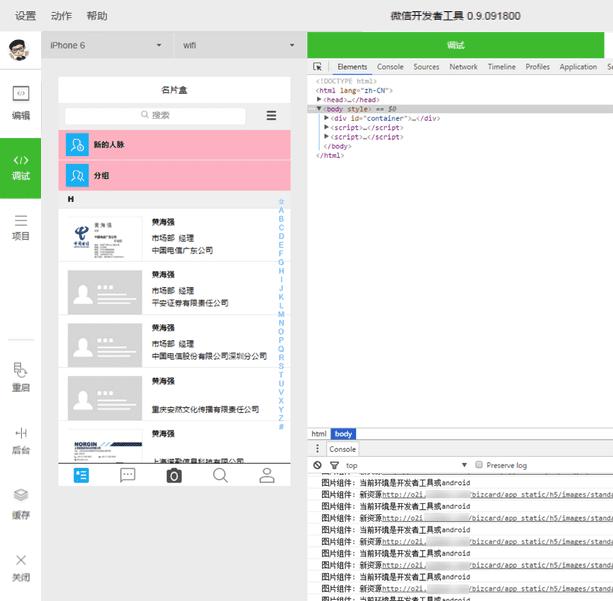Open the first bizcard resource URL in console
Screen dimensions: 613x601
coord(497,495)
